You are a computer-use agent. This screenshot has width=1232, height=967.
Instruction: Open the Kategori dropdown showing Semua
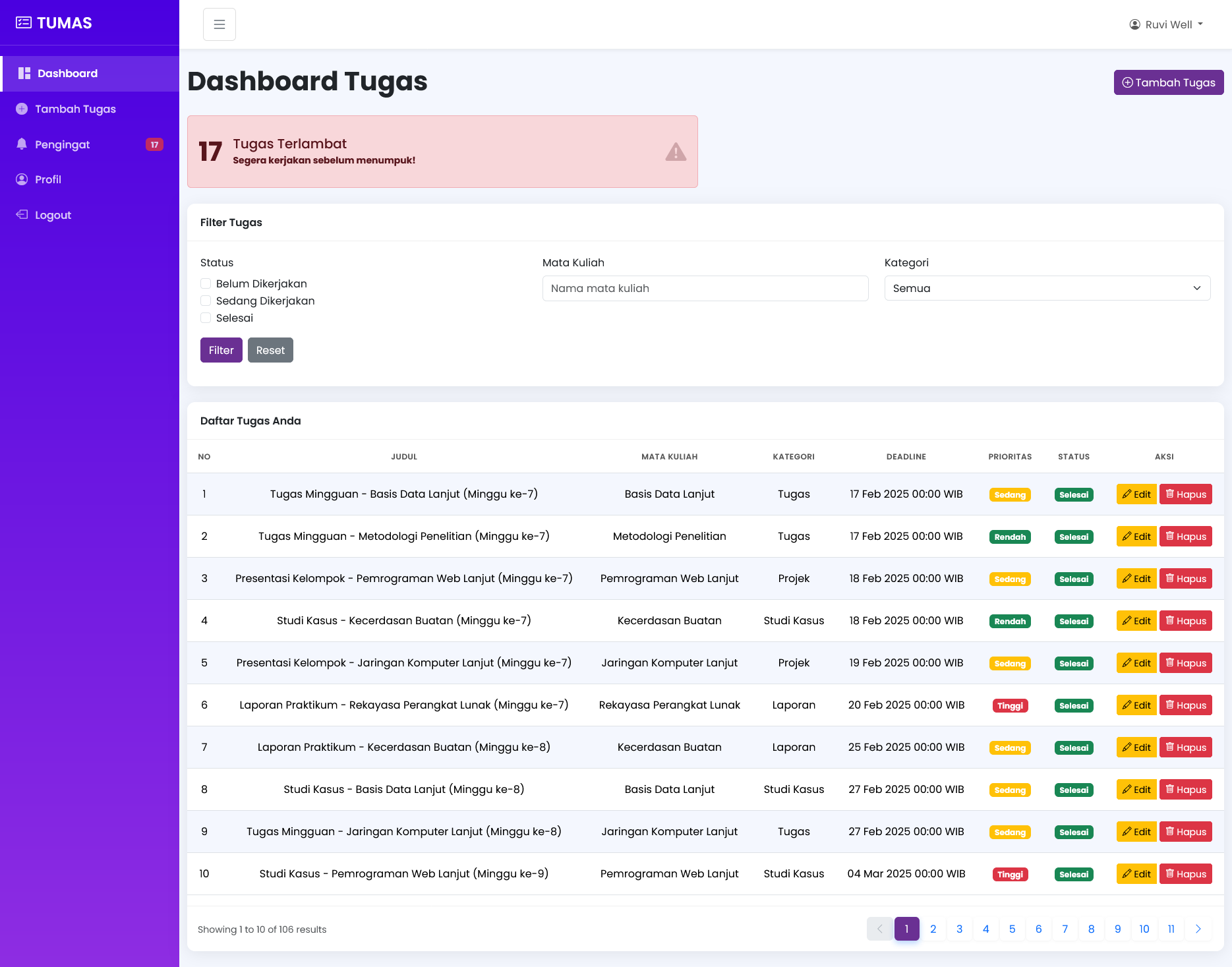pyautogui.click(x=1047, y=288)
